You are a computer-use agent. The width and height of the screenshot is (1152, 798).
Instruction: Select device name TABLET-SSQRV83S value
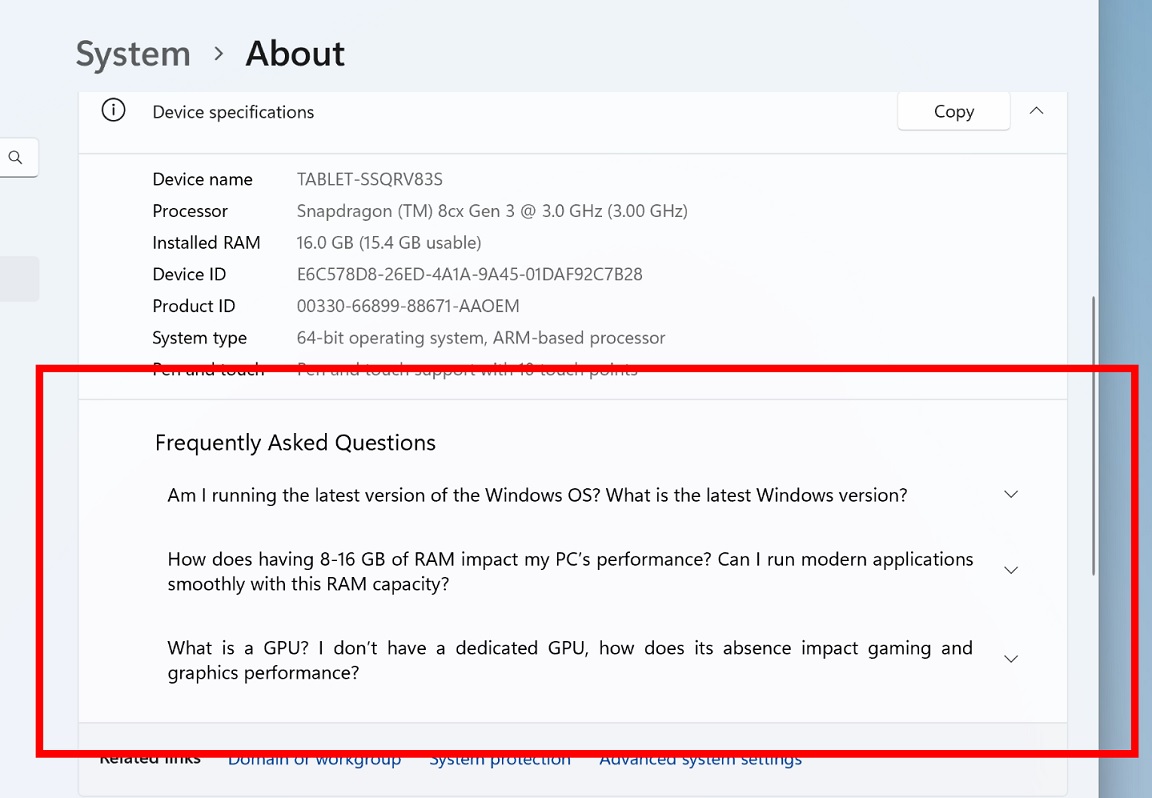point(370,179)
